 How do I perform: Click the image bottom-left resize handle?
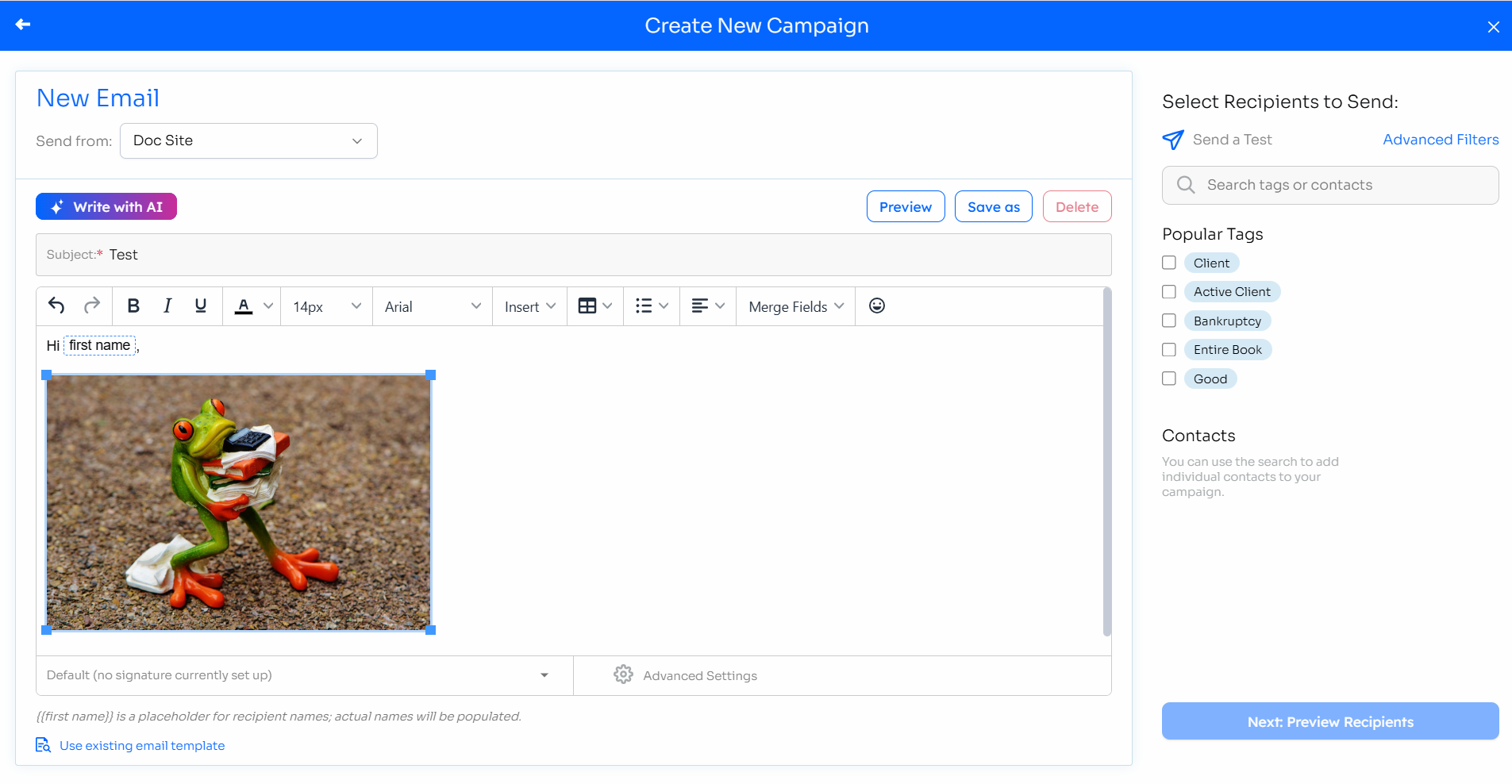tap(46, 630)
